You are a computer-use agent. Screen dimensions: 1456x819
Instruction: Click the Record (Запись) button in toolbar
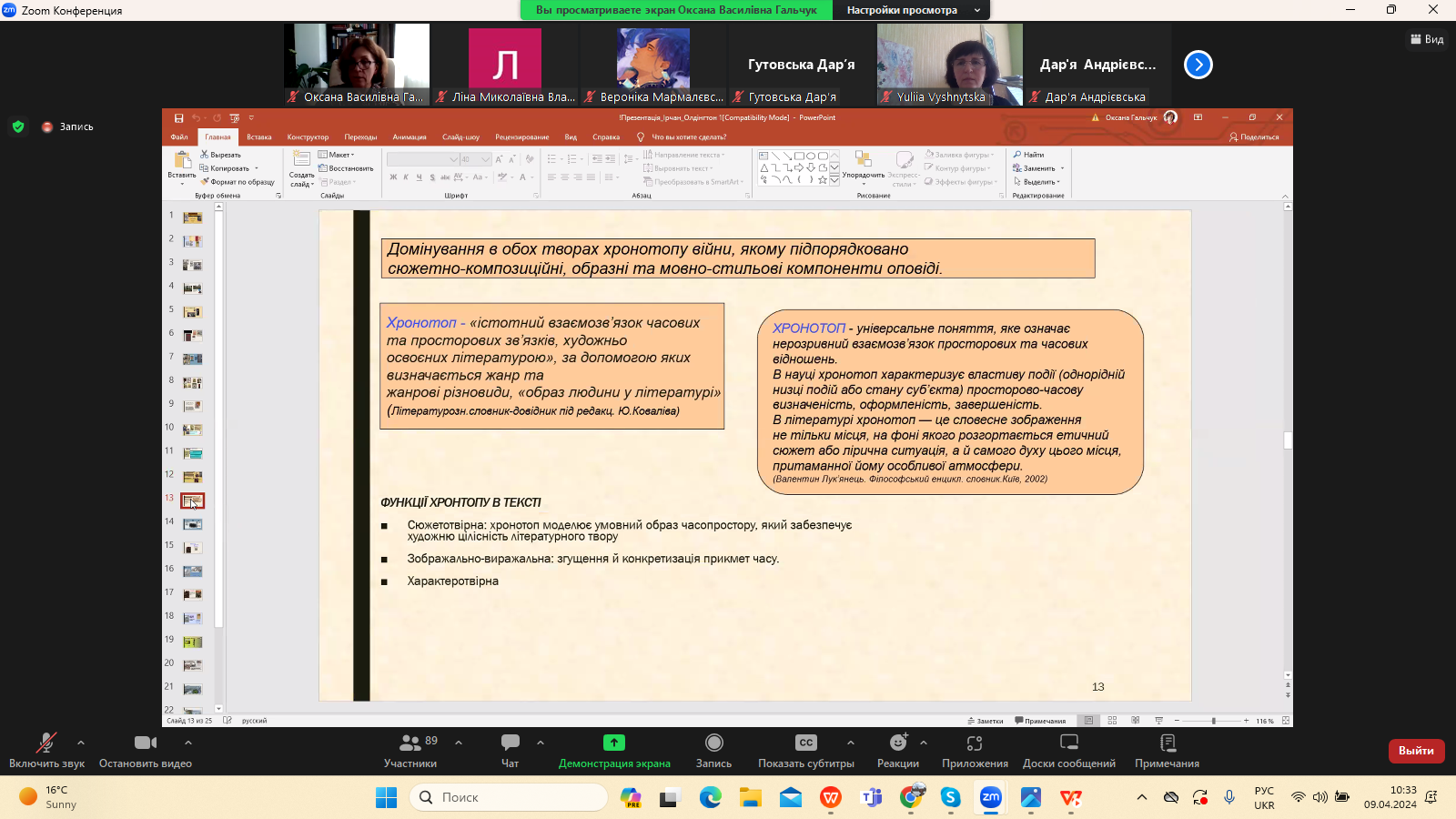[x=713, y=750]
